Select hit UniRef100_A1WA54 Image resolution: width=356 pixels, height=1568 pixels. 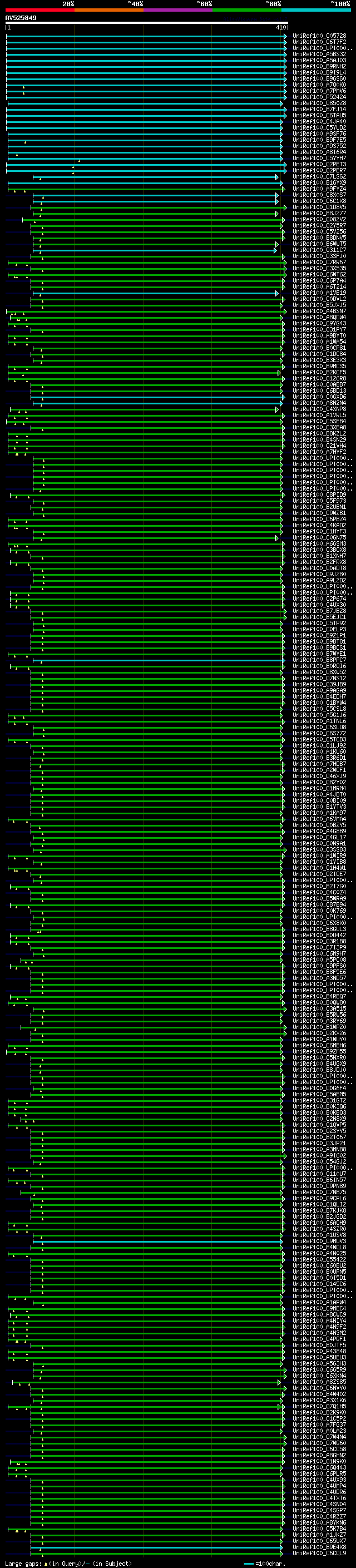319,342
